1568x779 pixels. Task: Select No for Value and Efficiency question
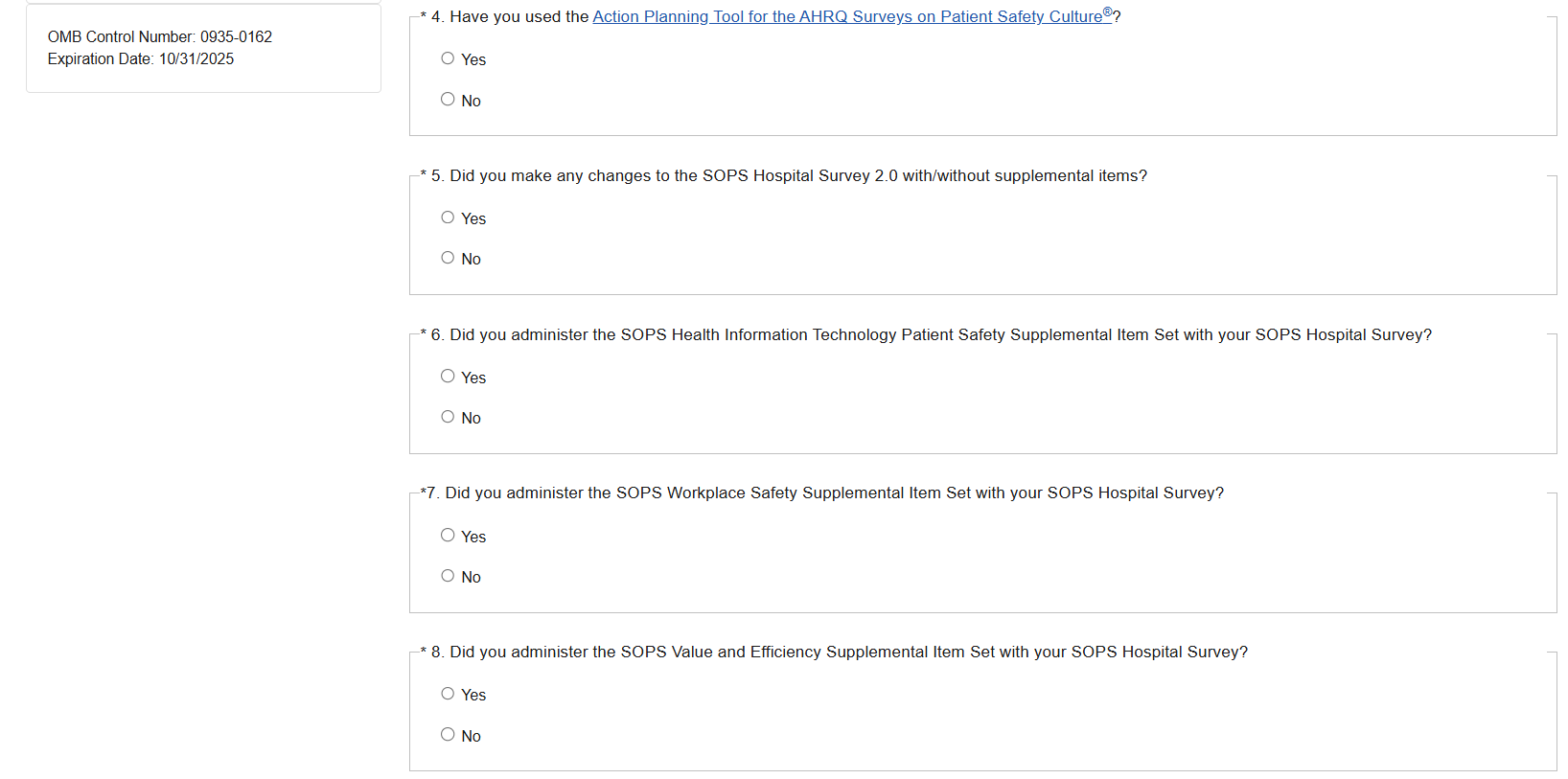click(448, 735)
